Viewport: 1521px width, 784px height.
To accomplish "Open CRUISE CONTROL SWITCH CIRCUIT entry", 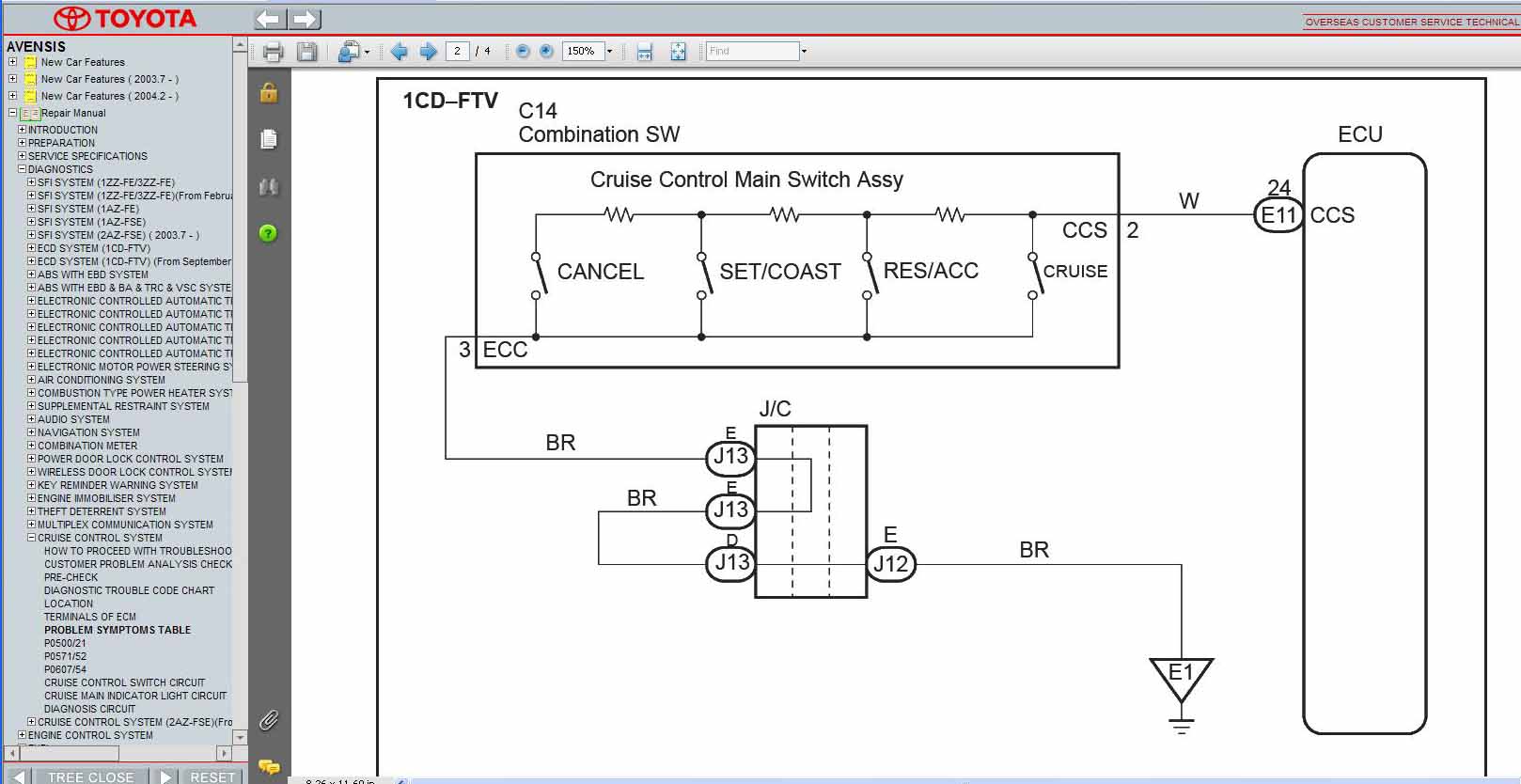I will (x=124, y=682).
